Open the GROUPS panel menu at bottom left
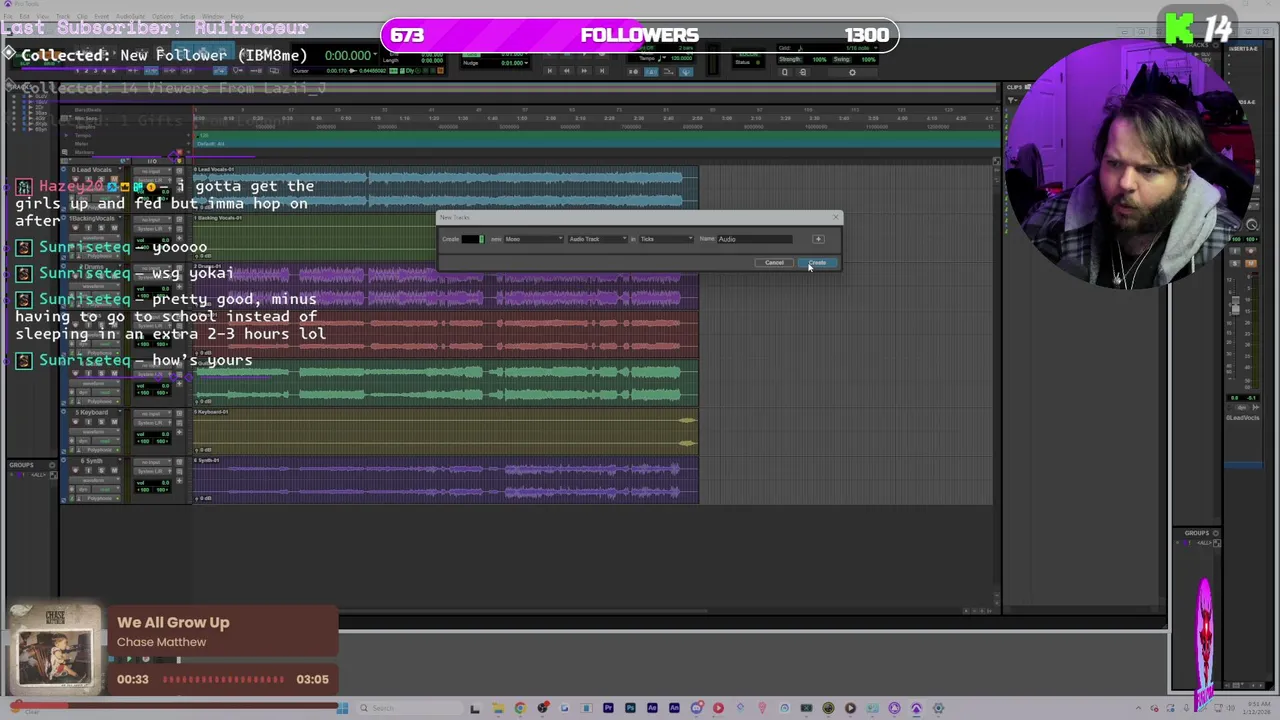 click(x=53, y=465)
